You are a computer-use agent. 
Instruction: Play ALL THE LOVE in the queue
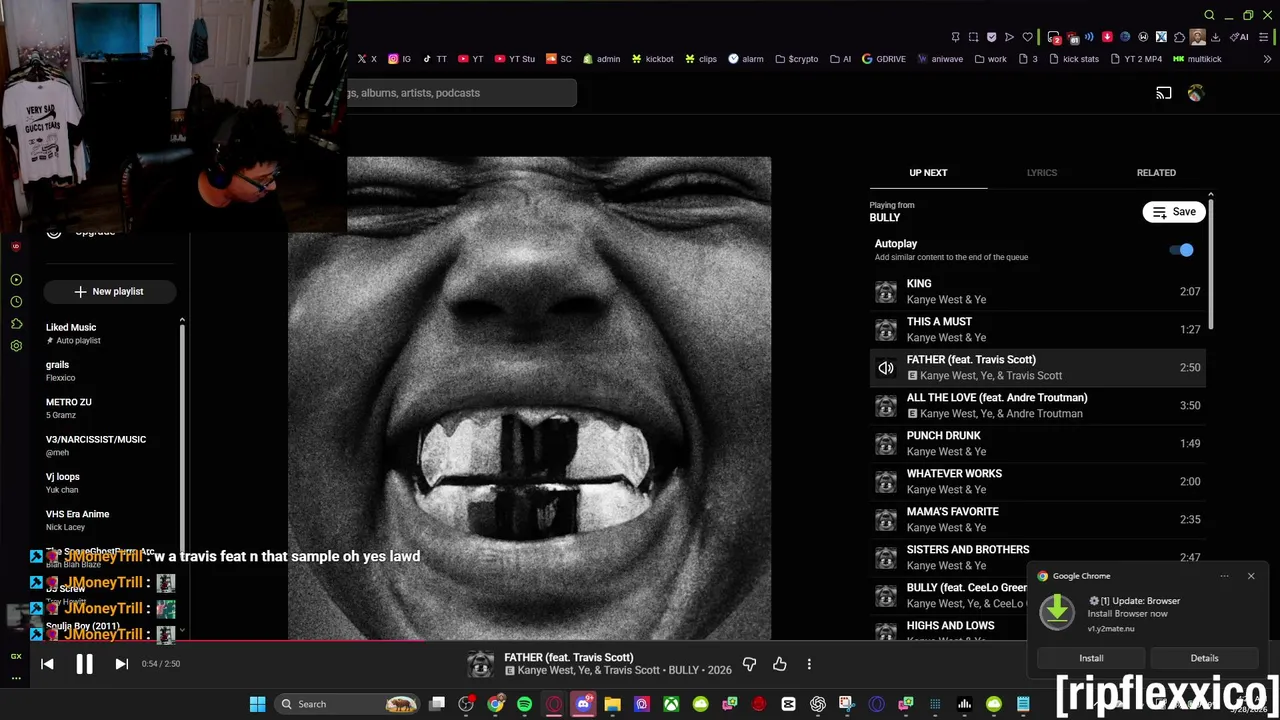(x=1037, y=405)
